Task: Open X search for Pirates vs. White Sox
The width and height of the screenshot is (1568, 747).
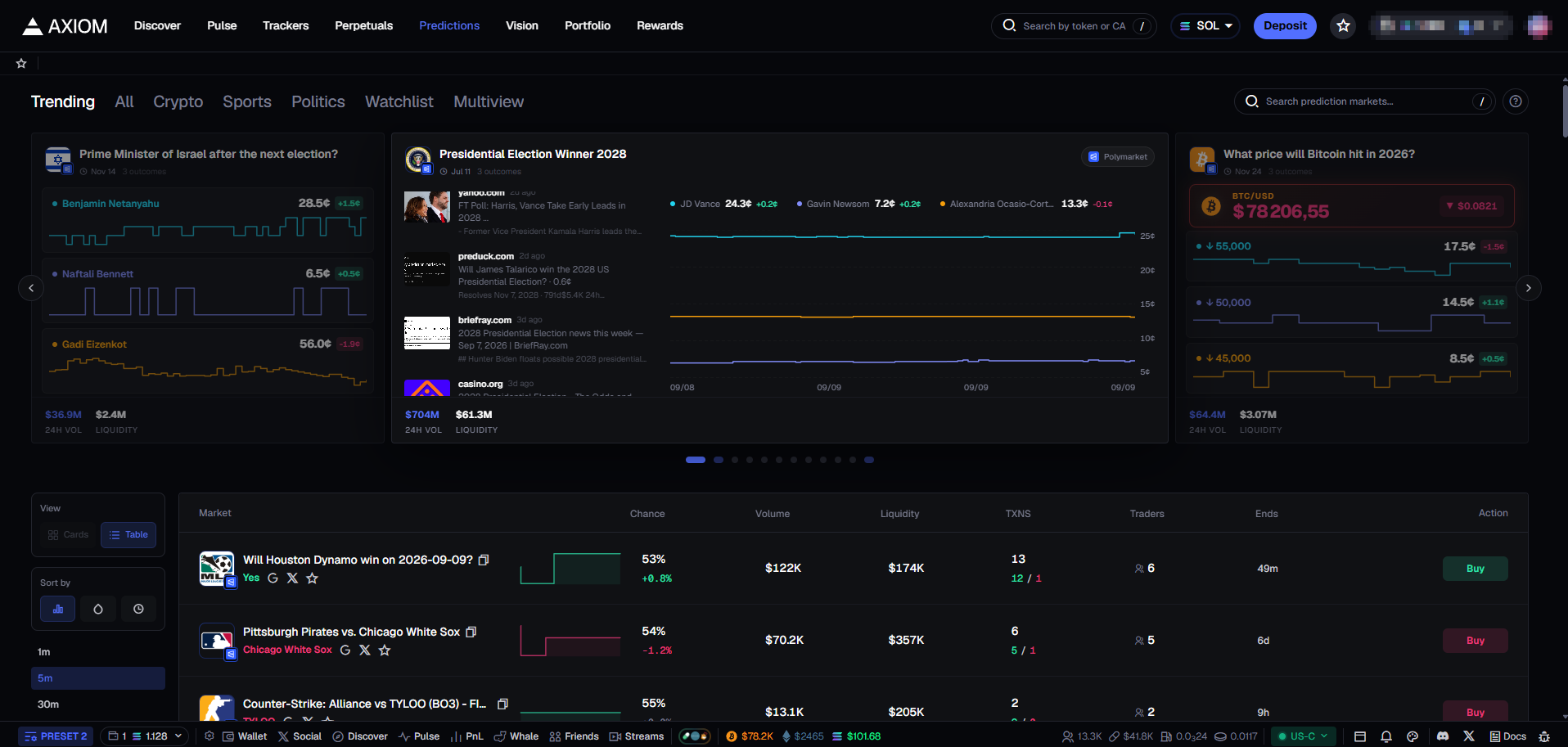Action: coord(365,650)
